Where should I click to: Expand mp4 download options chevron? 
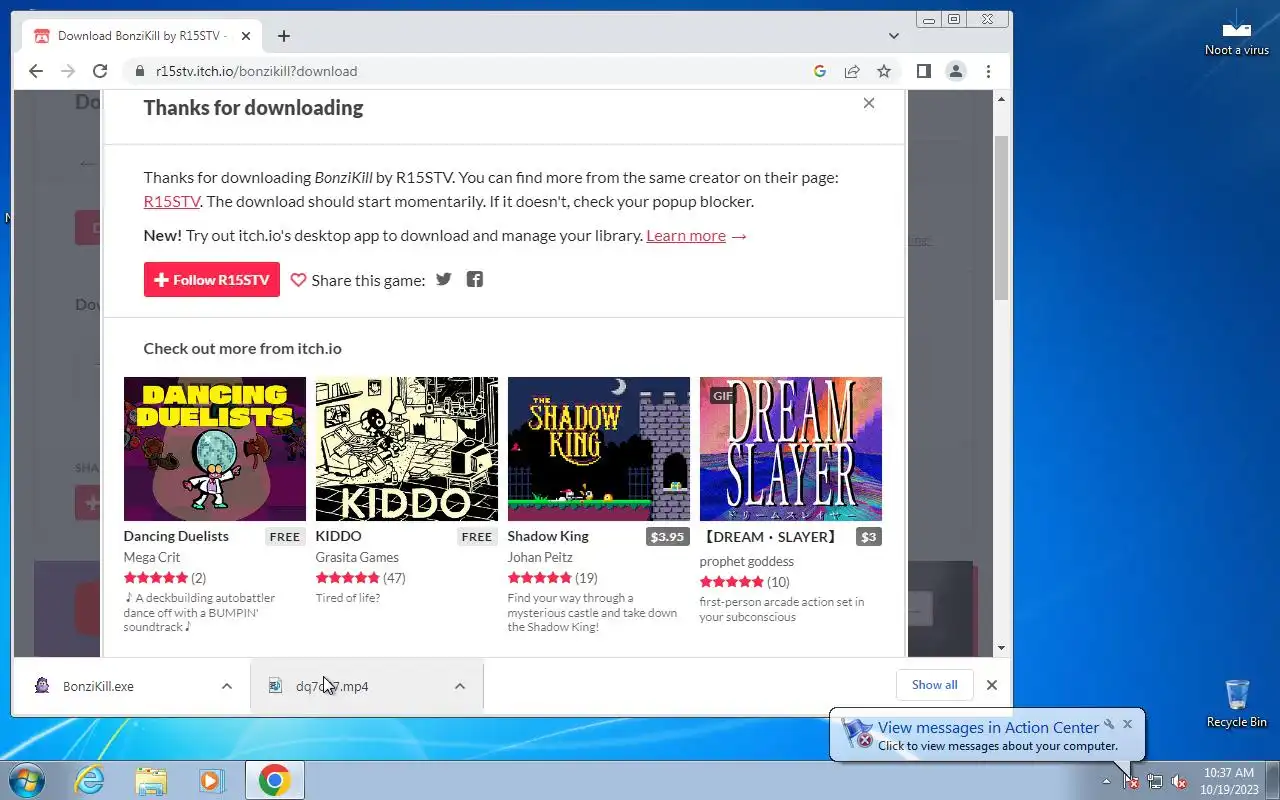pos(460,686)
